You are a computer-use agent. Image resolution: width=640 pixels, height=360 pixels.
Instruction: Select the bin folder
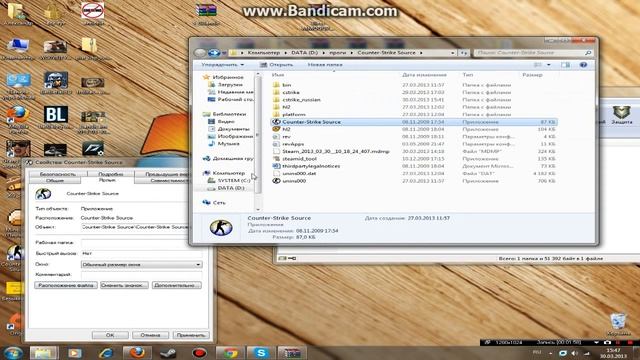pyautogui.click(x=287, y=85)
